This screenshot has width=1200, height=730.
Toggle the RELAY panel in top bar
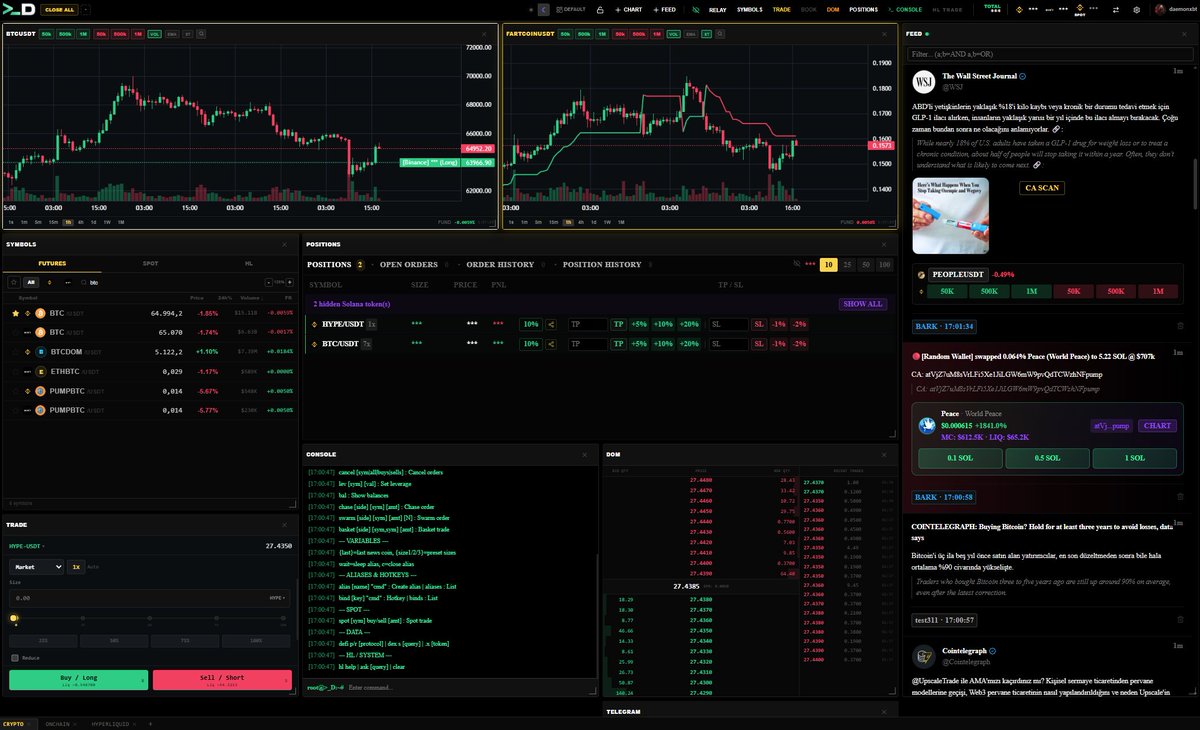click(717, 9)
